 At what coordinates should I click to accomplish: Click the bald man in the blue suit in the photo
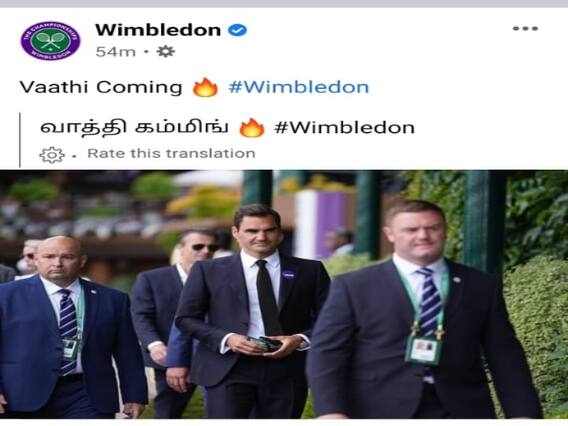pyautogui.click(x=69, y=326)
